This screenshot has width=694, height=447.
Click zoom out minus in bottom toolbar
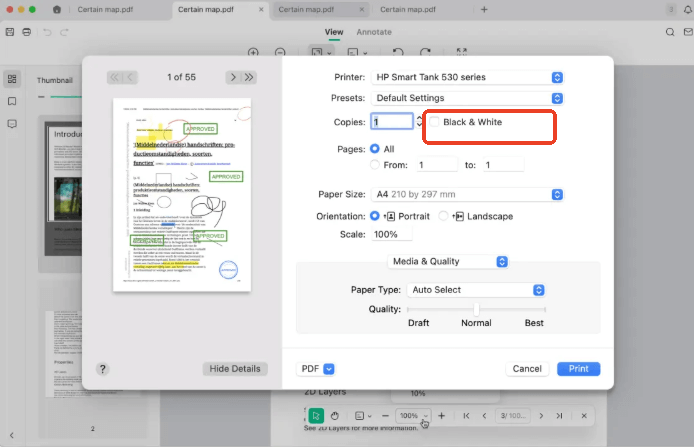click(385, 416)
